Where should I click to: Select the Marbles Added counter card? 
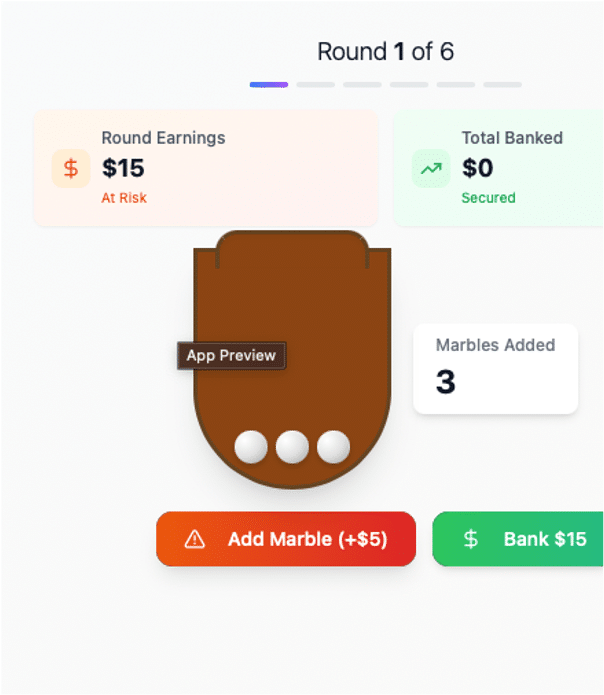click(495, 368)
